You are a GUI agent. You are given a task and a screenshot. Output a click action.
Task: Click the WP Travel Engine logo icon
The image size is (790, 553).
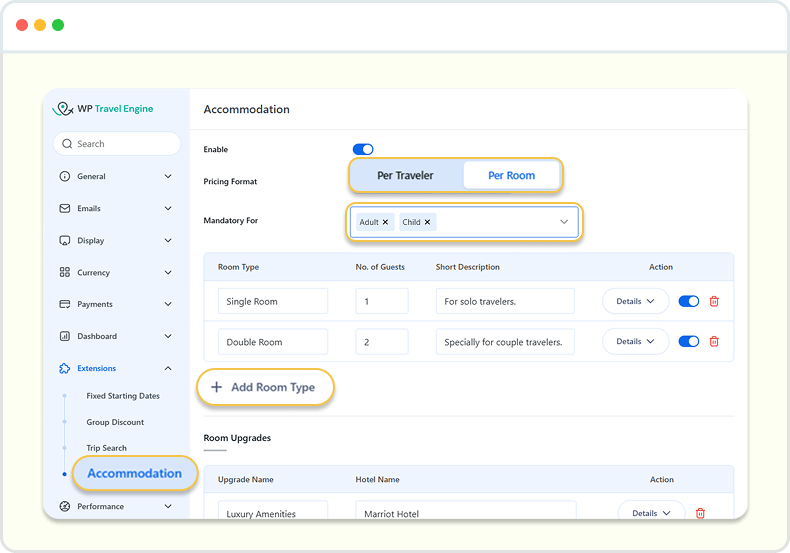tap(63, 109)
